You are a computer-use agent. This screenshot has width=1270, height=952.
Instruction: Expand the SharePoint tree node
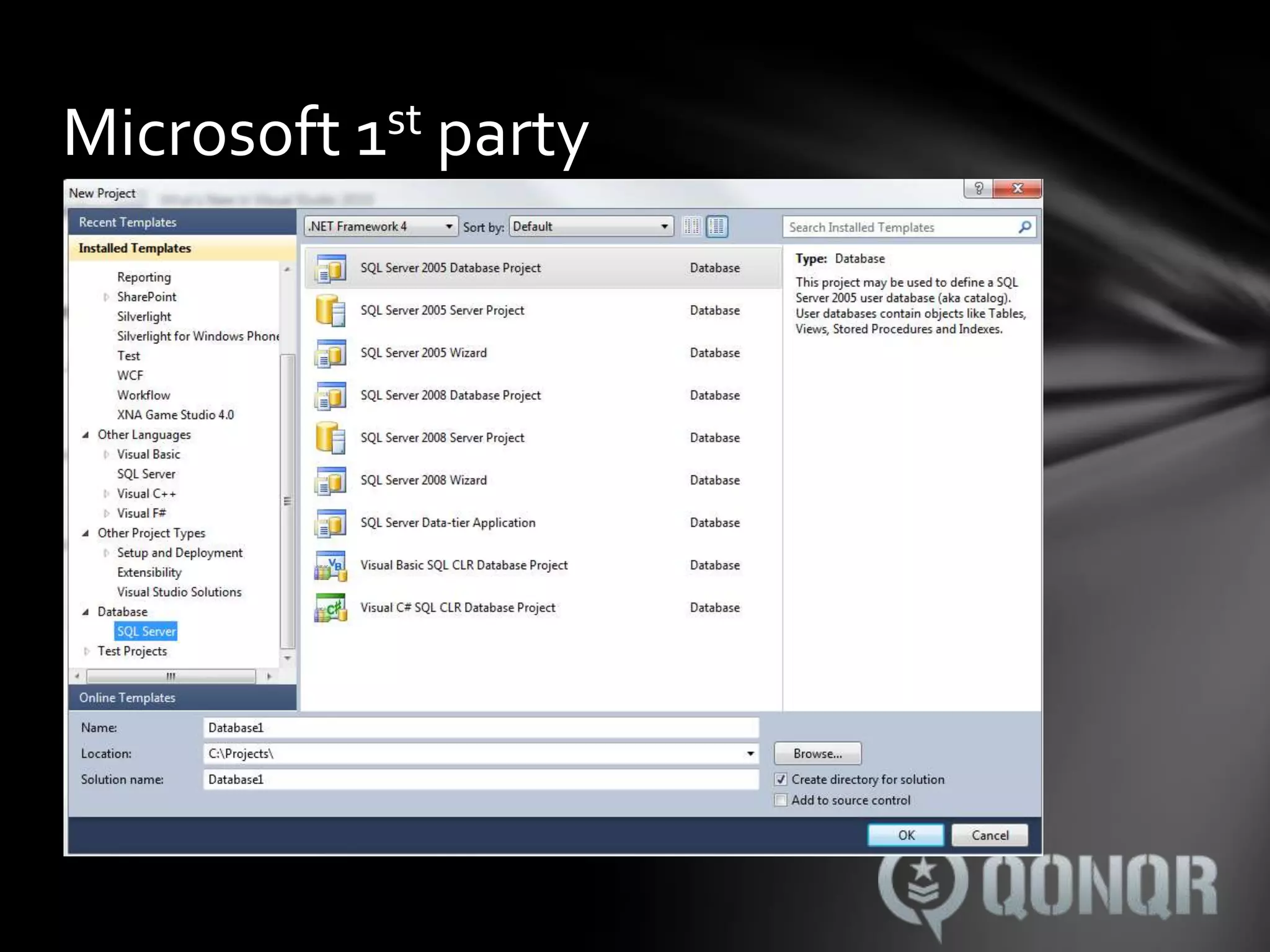tap(107, 297)
